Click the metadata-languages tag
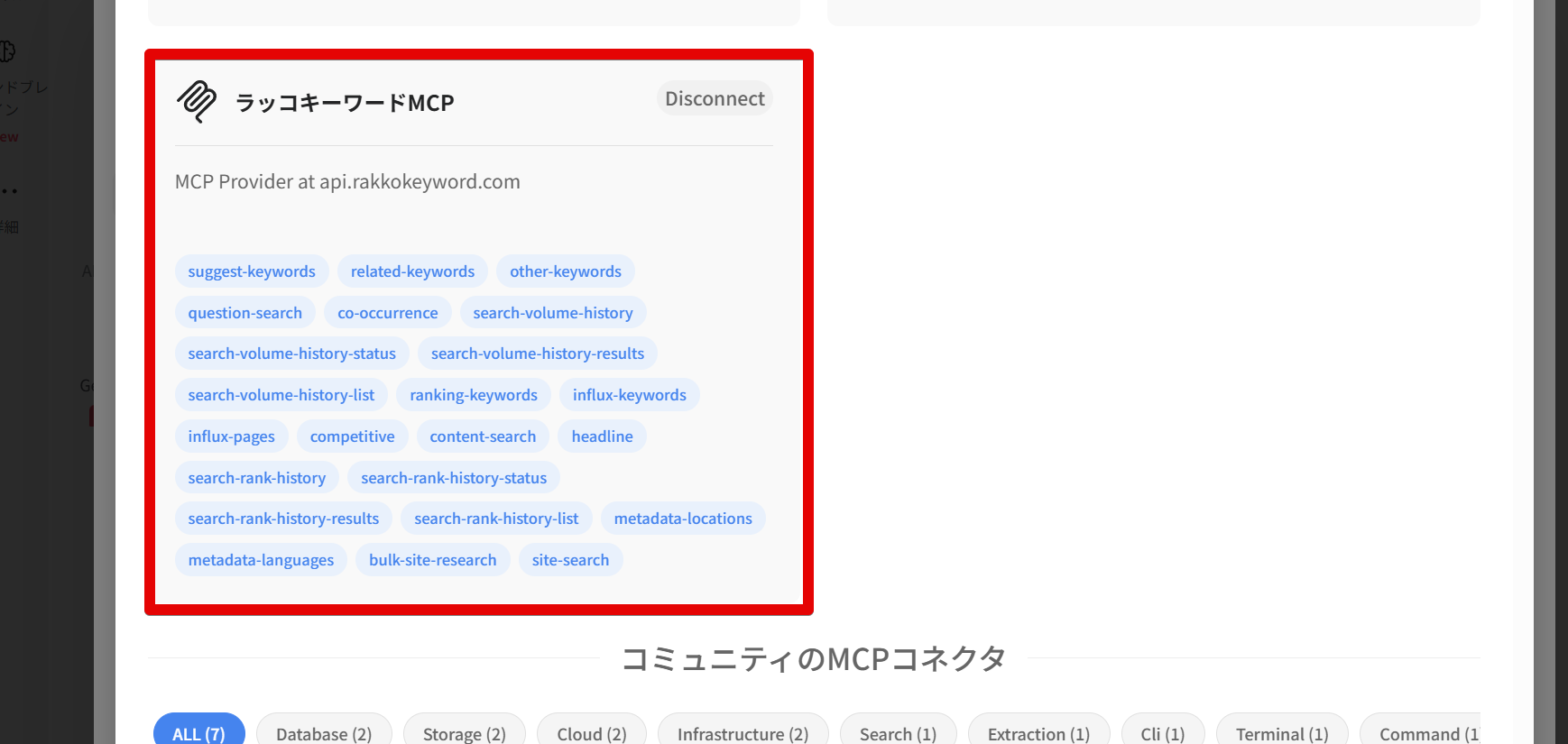 [x=261, y=560]
